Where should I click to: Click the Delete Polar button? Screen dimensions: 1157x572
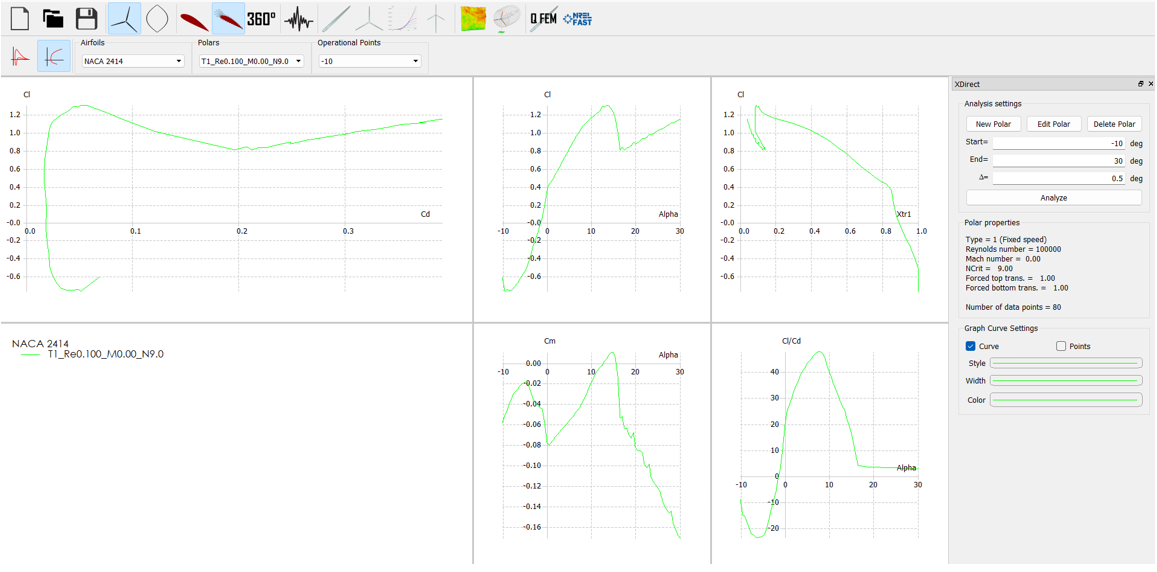(1114, 124)
